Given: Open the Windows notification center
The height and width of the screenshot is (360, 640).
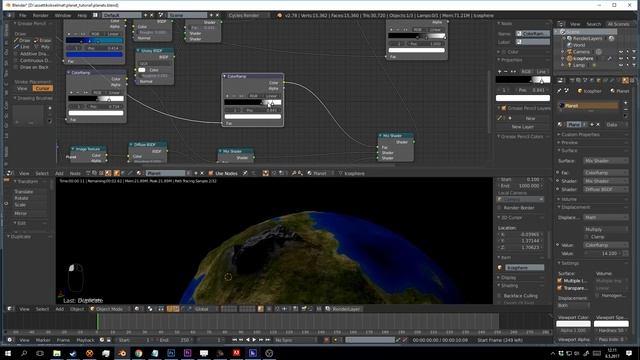Looking at the screenshot, I should click(x=629, y=353).
